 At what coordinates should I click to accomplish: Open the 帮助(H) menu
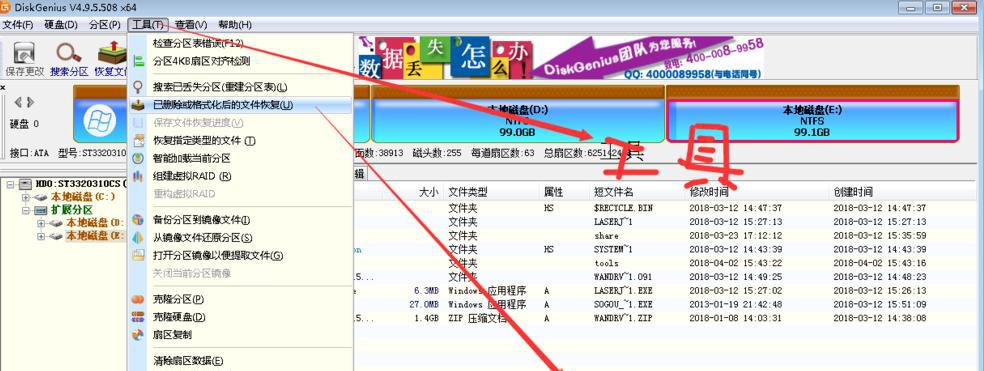pyautogui.click(x=235, y=24)
